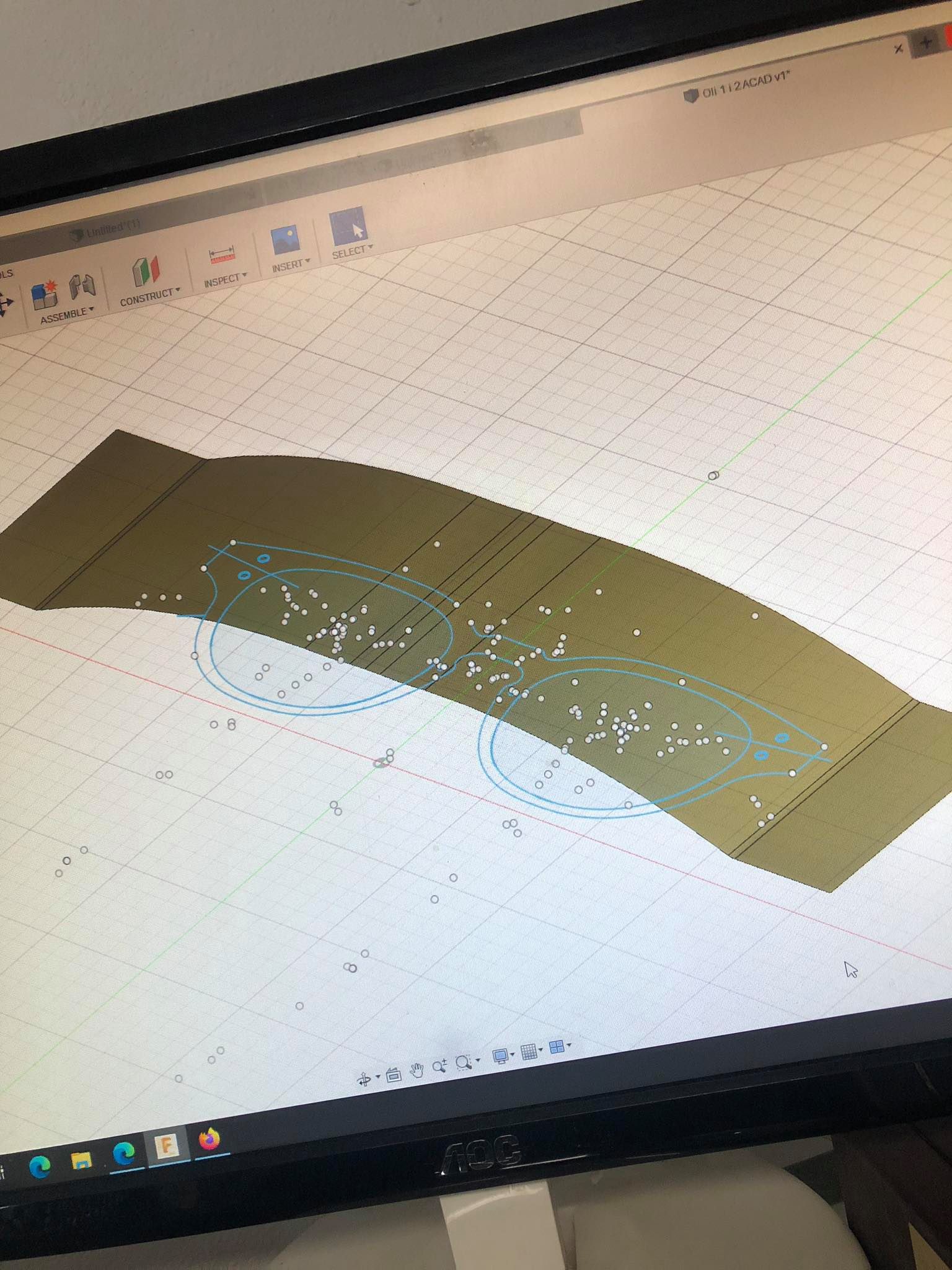Click the Joint icon in Assemble group
Image resolution: width=952 pixels, height=1270 pixels.
(82, 287)
